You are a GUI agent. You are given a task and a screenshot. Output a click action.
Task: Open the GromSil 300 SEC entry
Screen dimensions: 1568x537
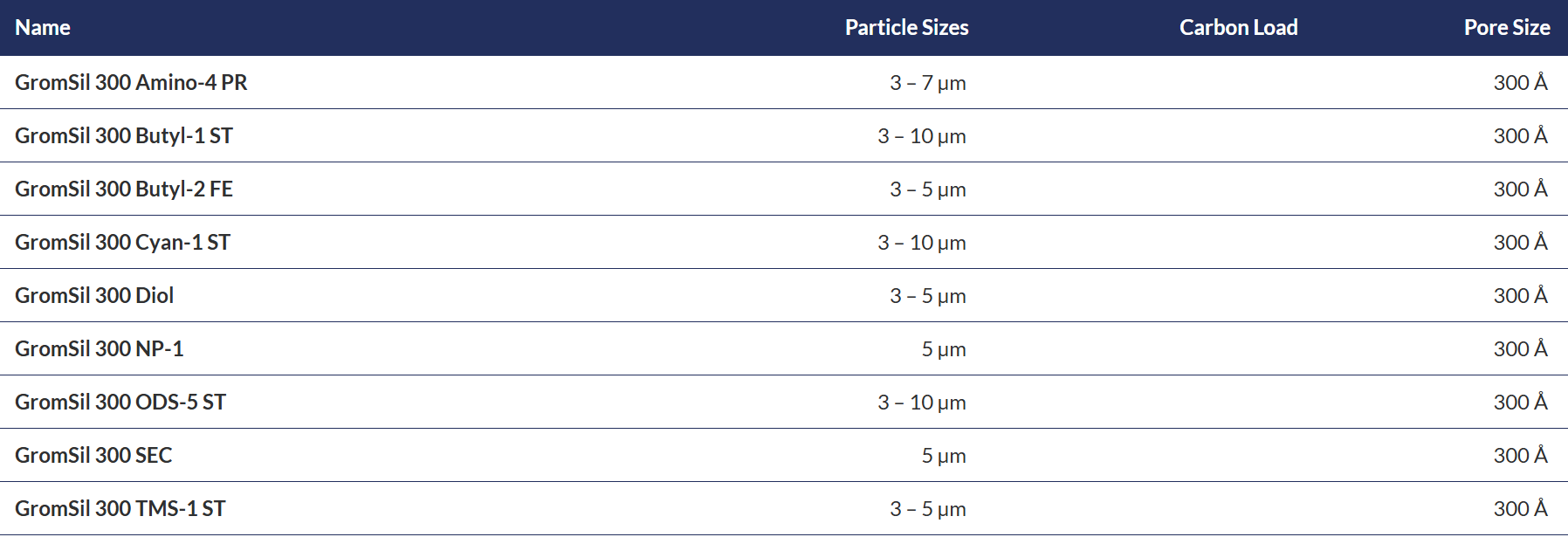[93, 455]
